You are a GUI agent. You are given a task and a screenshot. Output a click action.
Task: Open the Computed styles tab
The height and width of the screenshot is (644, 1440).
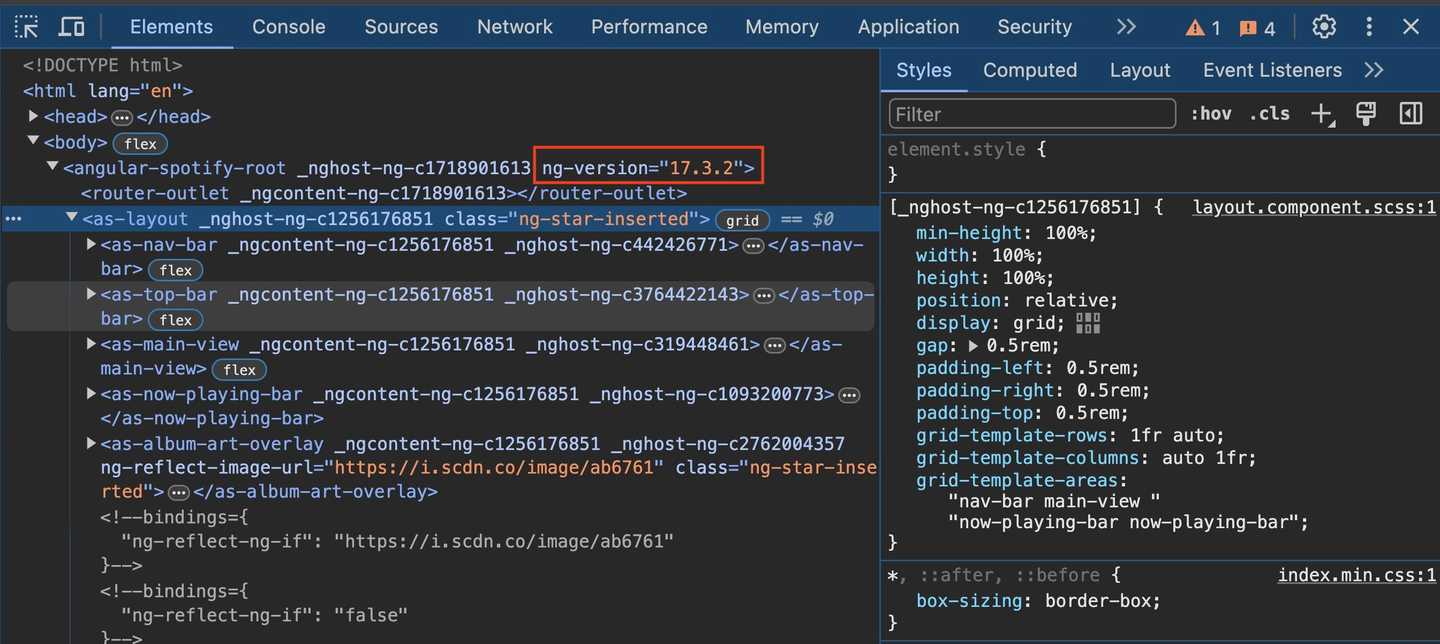[1030, 70]
